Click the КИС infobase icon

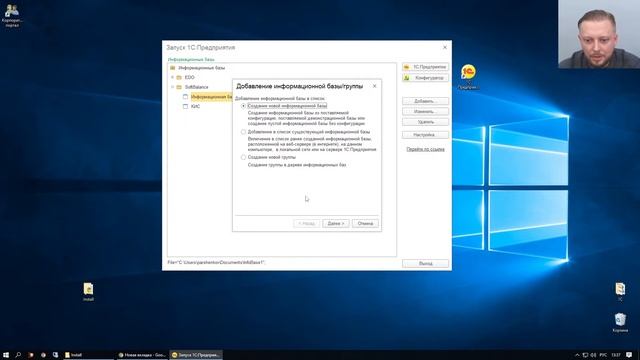coord(185,106)
